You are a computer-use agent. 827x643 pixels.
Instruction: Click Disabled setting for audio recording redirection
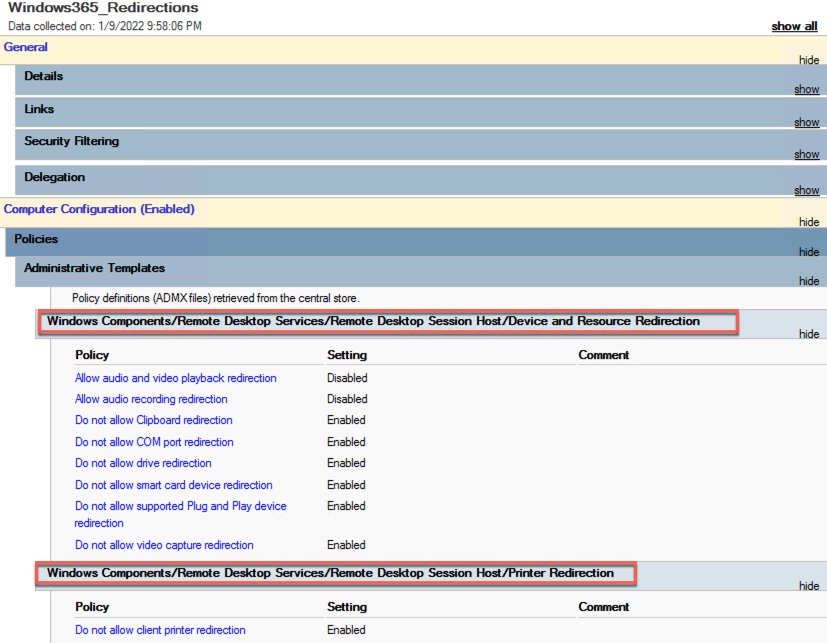[347, 399]
